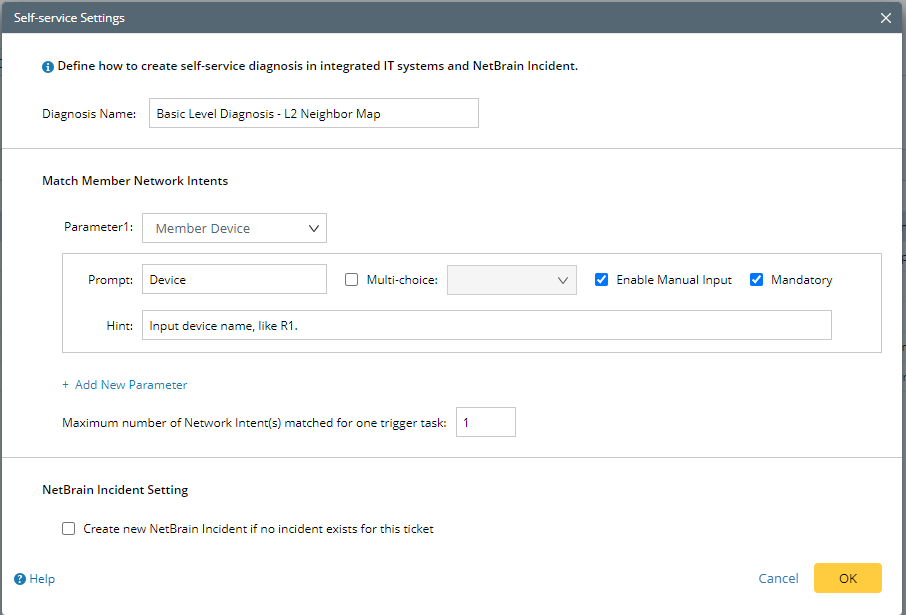Click the 'NetBrain Incident Setting' heading
The height and width of the screenshot is (615, 906).
pos(115,490)
